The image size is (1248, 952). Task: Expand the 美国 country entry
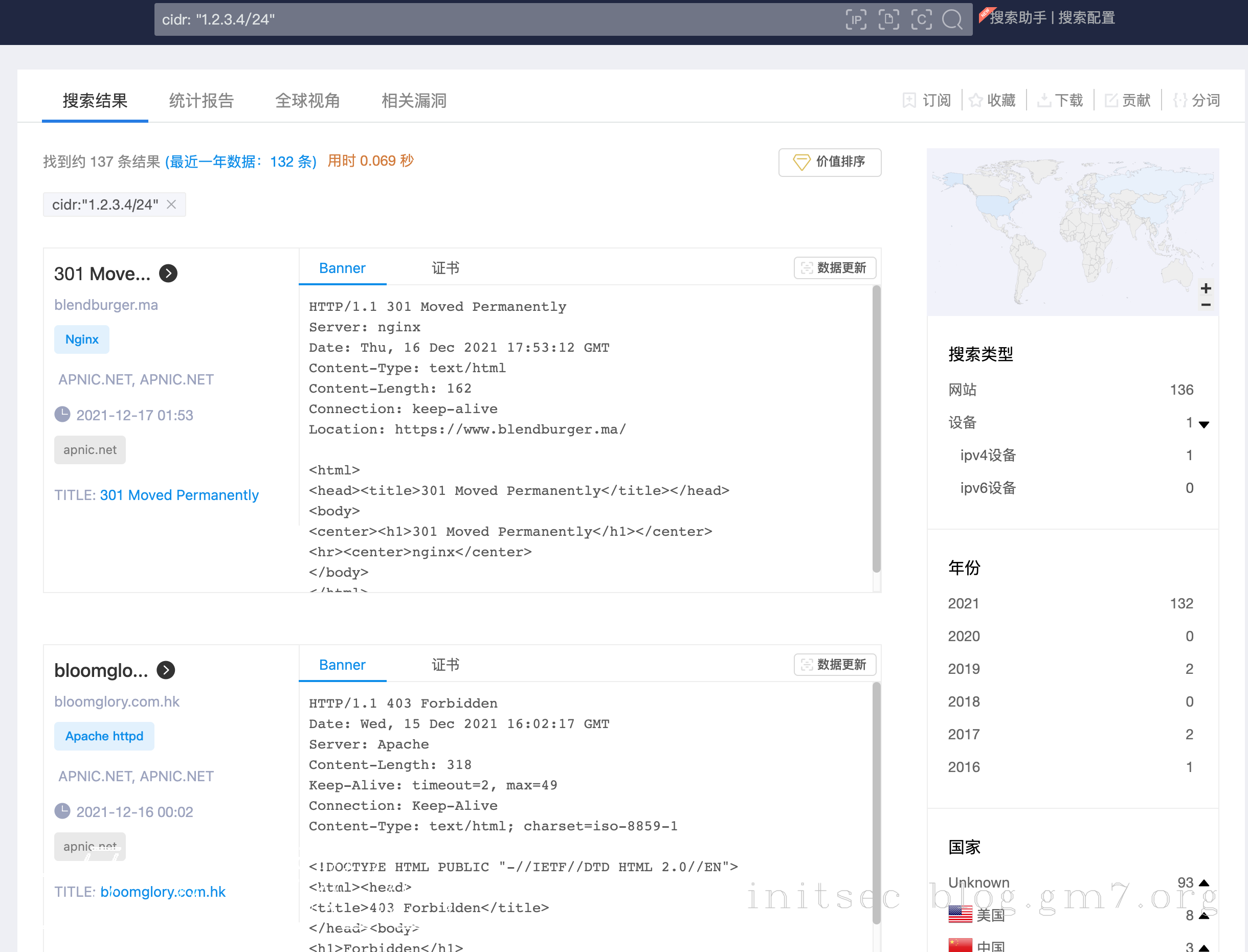(x=1205, y=916)
